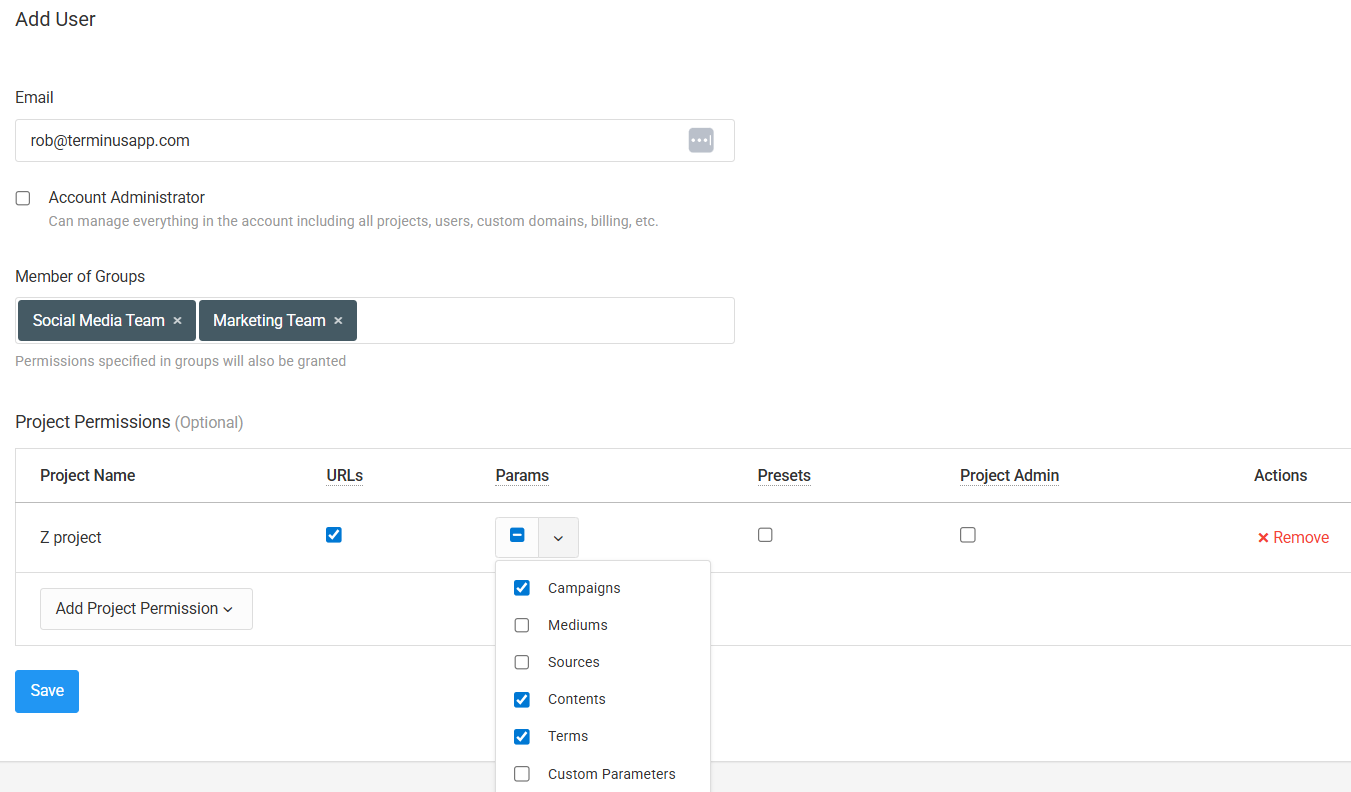Screen dimensions: 1351x792
Task: Click the Custom Parameters label in dropdown
Action: (x=612, y=774)
